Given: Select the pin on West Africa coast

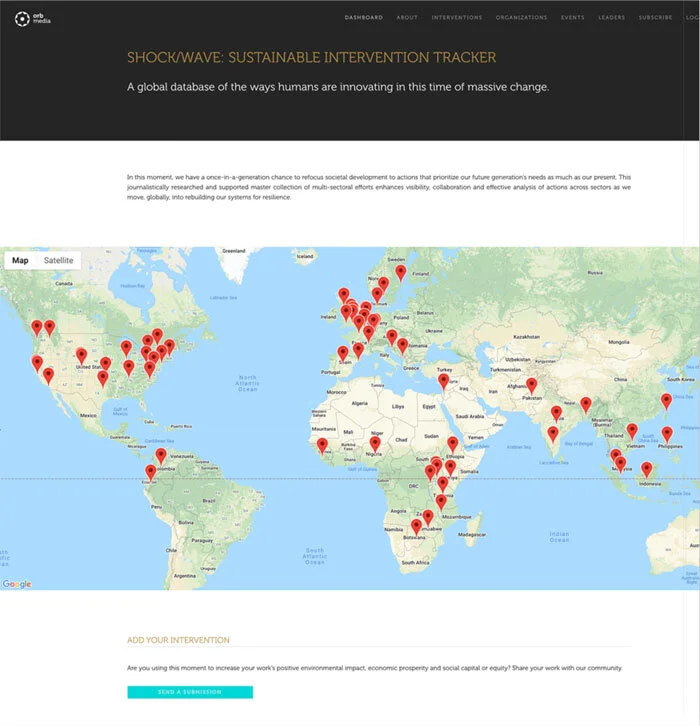Looking at the screenshot, I should [x=322, y=447].
